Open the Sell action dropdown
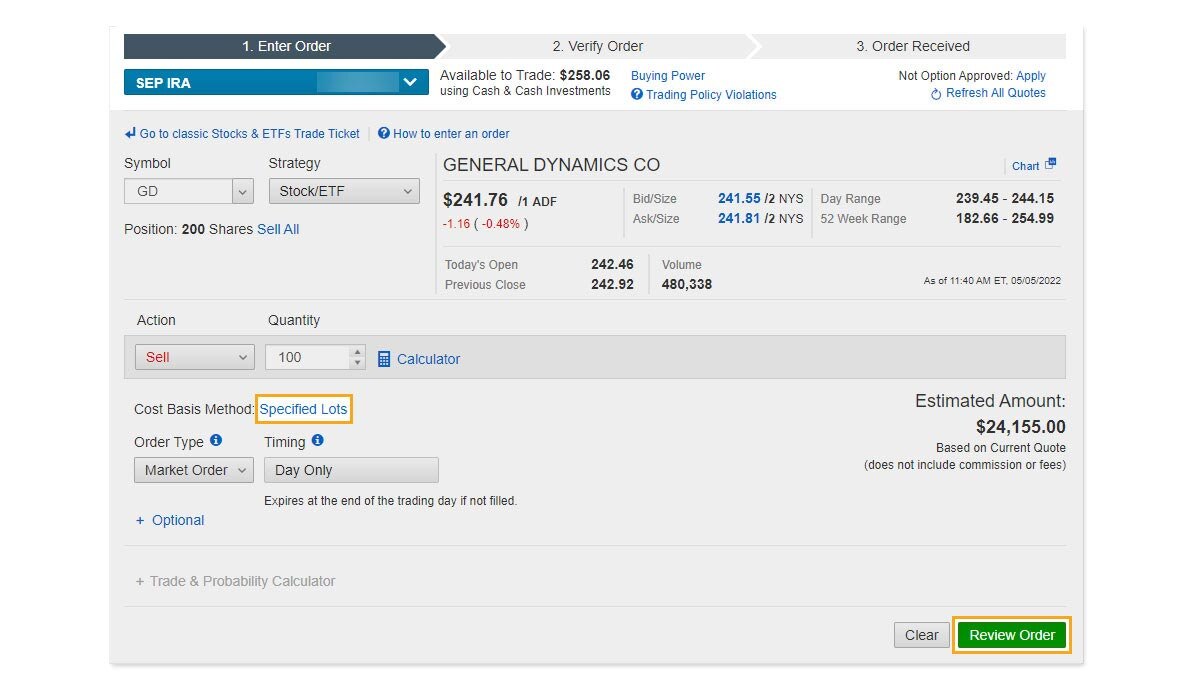 (195, 357)
